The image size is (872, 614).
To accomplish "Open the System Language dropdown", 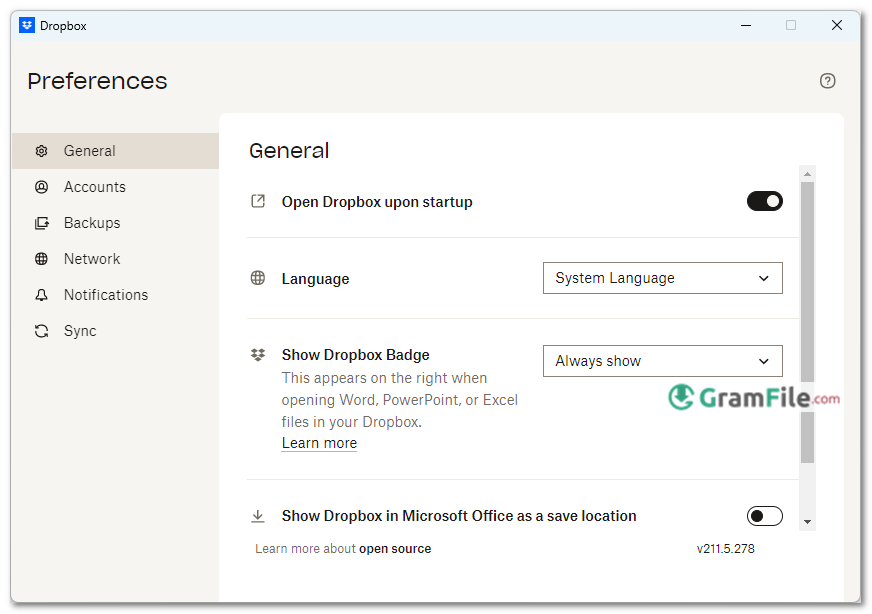I will coord(662,278).
